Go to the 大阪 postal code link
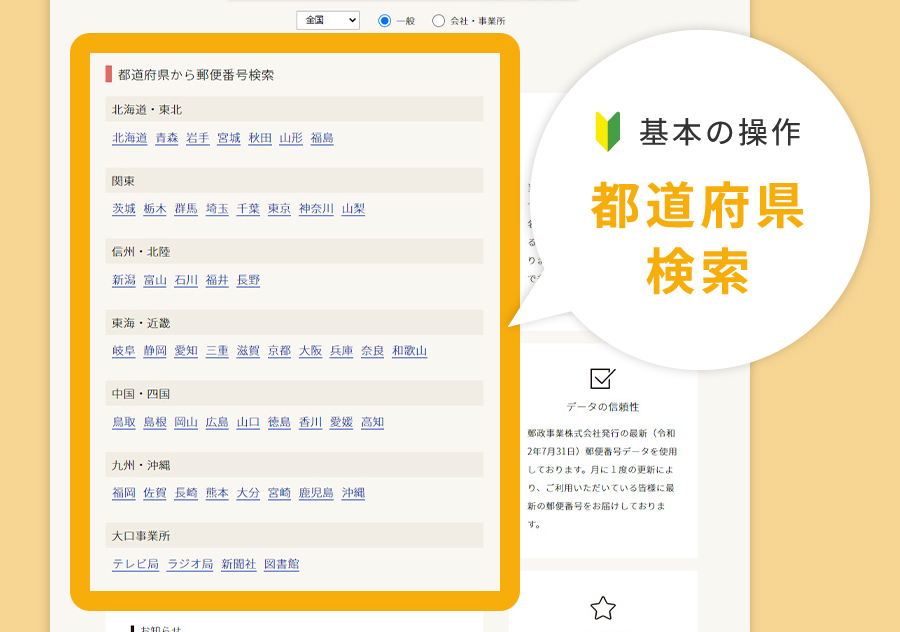 pyautogui.click(x=310, y=351)
